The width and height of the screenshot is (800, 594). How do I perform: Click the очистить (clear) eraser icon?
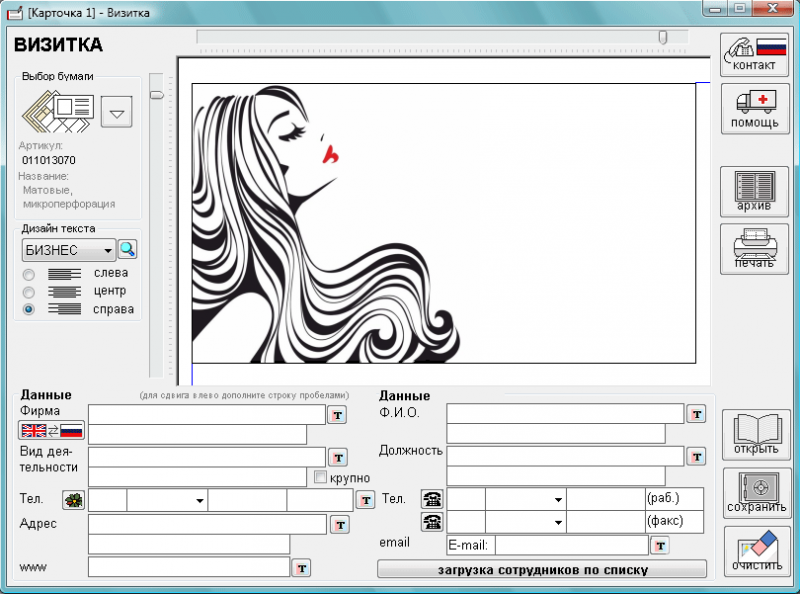pyautogui.click(x=758, y=552)
